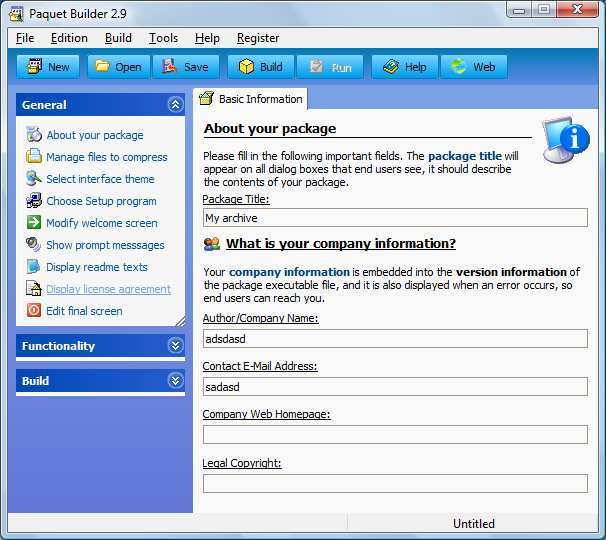The width and height of the screenshot is (606, 540).
Task: Switch to the Basic Information tab
Action: (250, 99)
